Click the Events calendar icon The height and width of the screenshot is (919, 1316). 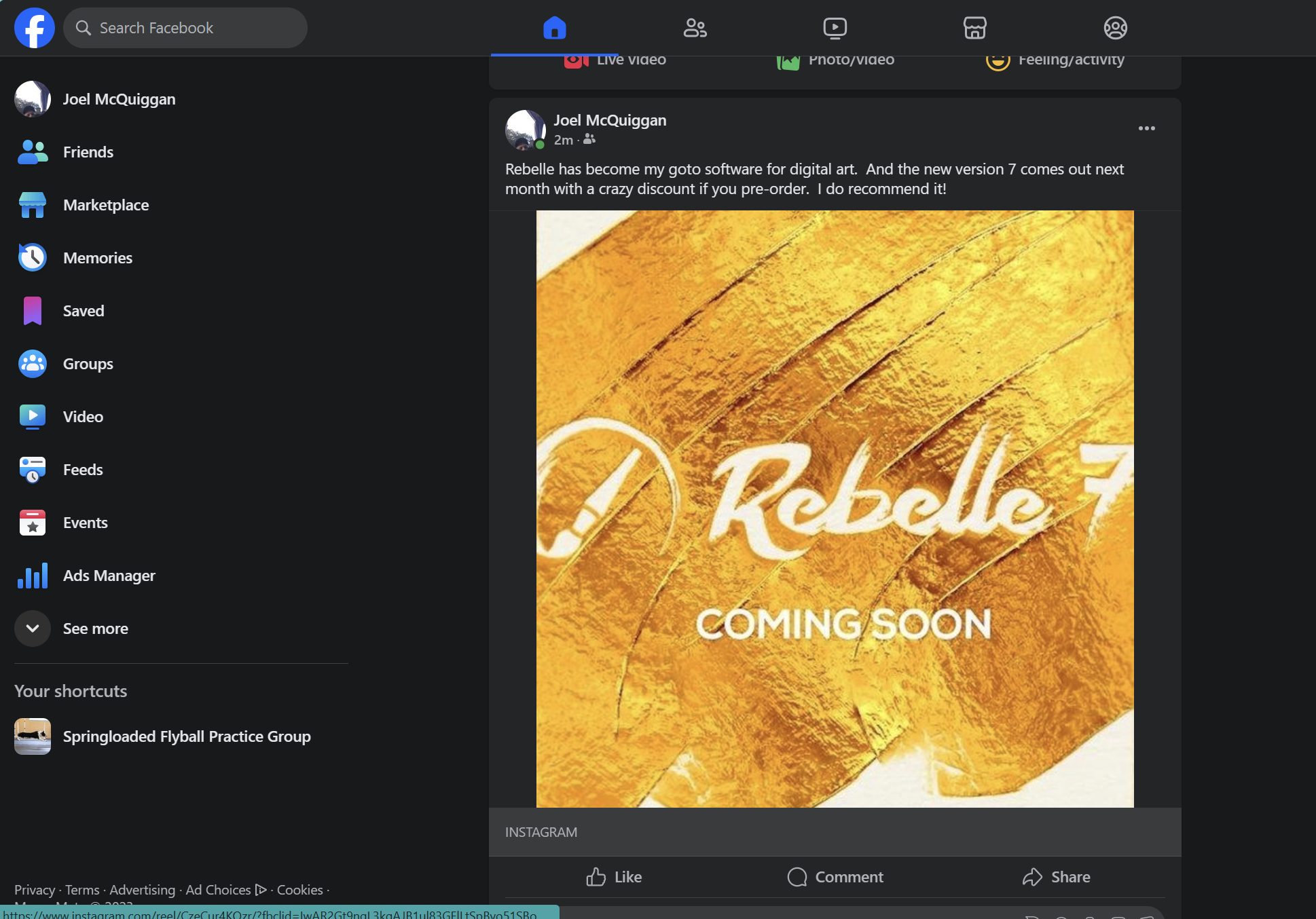33,523
